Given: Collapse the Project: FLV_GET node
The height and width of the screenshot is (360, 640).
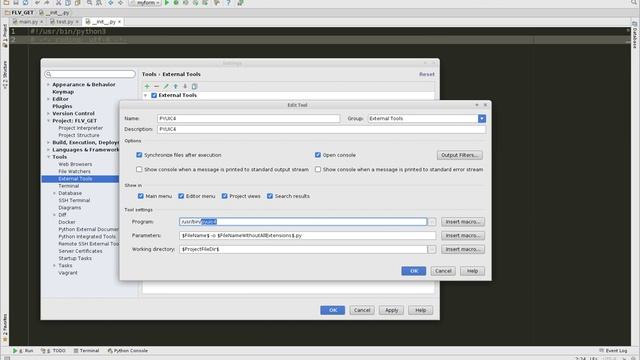Looking at the screenshot, I should (48, 121).
